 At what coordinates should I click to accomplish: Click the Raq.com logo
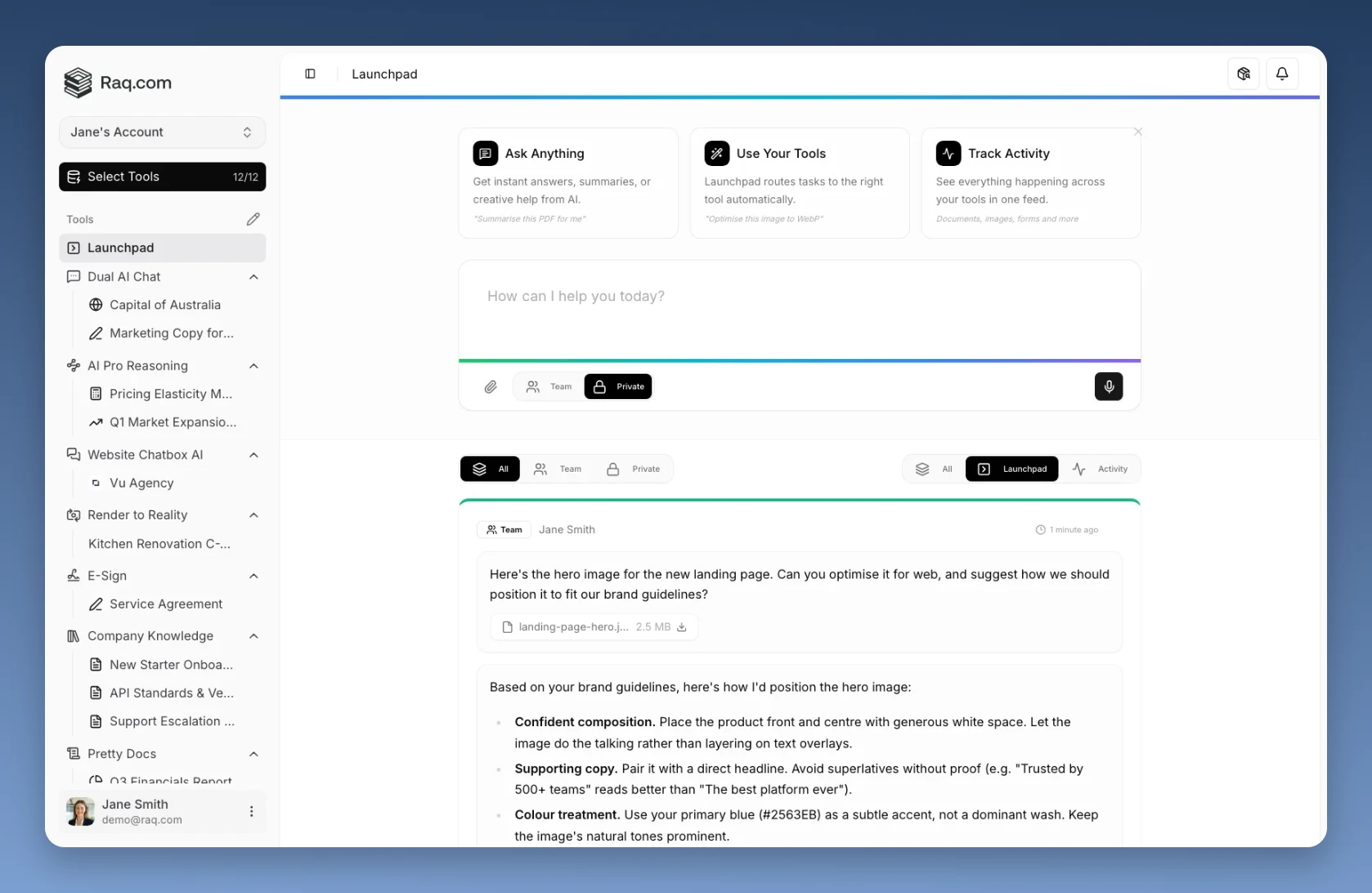click(117, 82)
